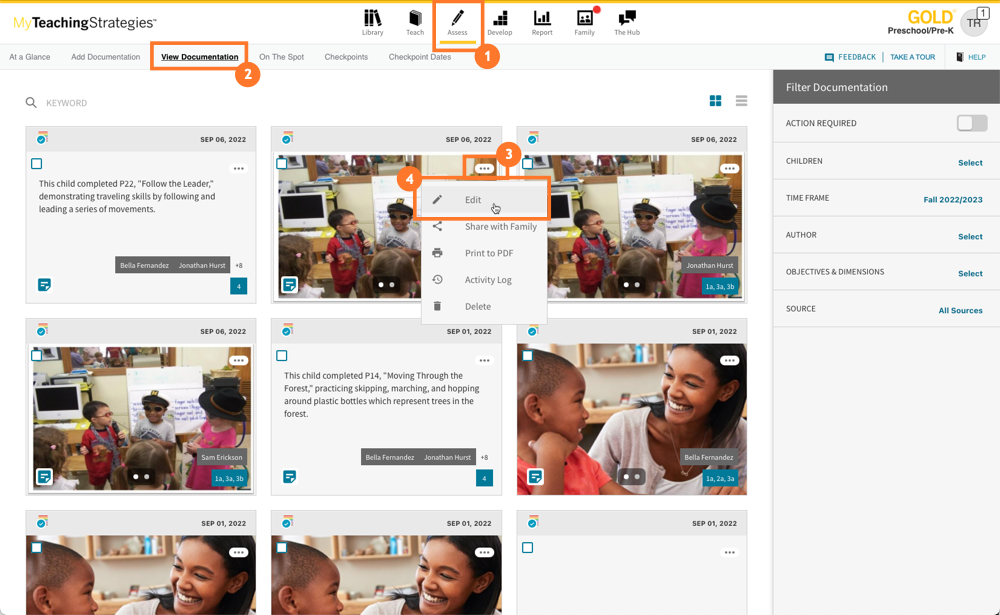Check the box on the P22 documentation card

[x=37, y=164]
